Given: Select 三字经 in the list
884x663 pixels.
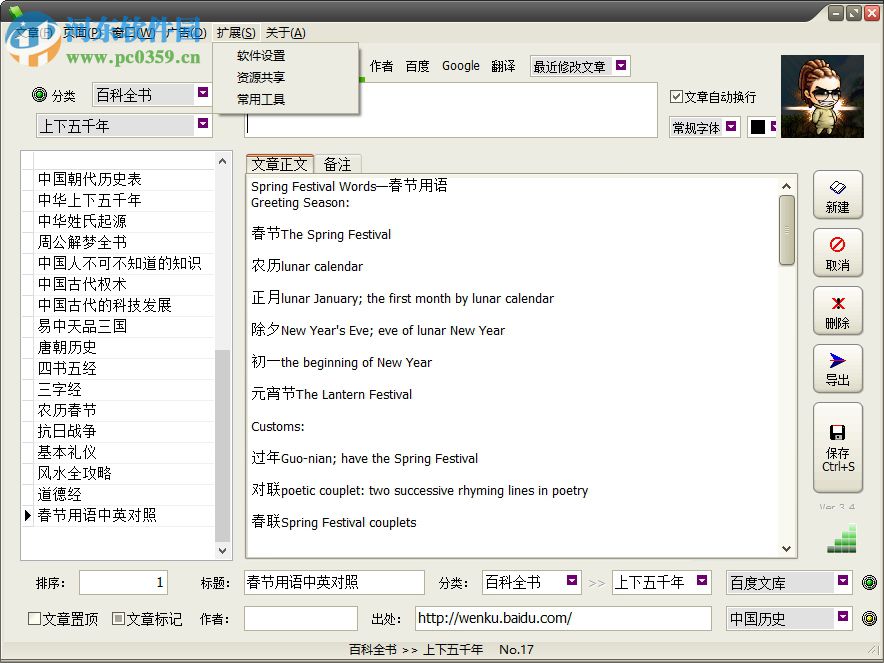Looking at the screenshot, I should coord(124,390).
